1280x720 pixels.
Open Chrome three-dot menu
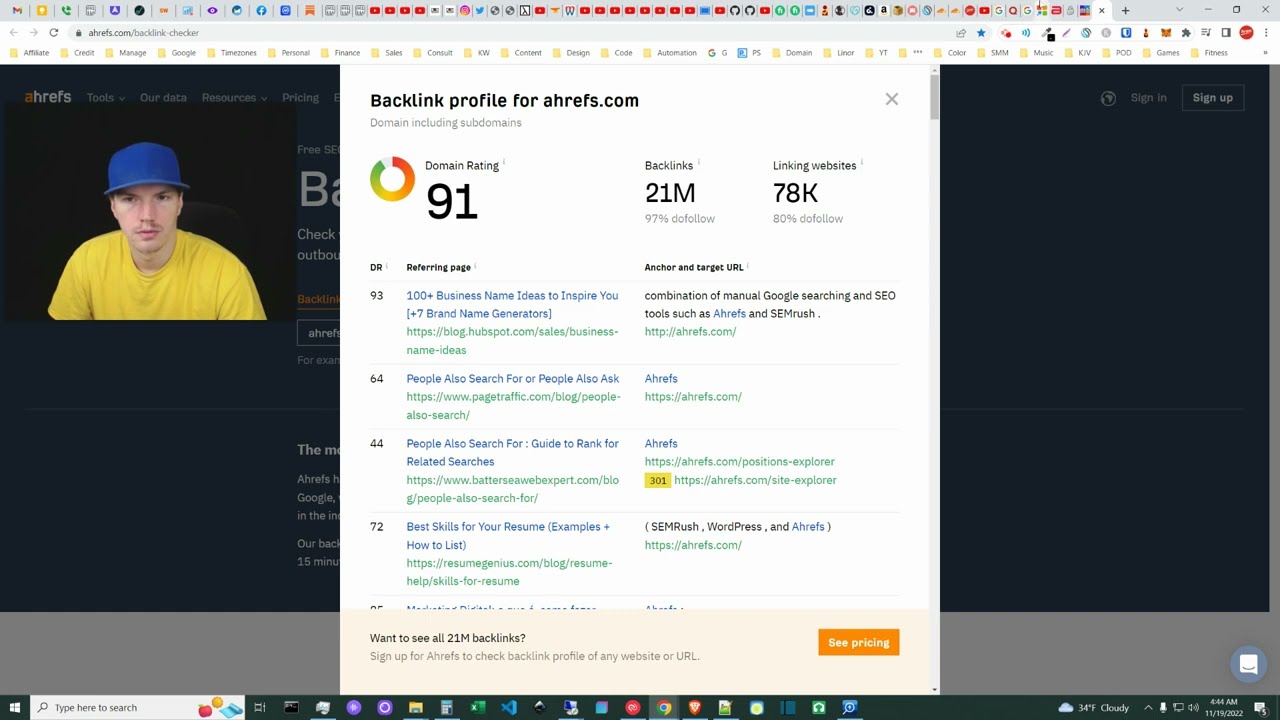1266,33
